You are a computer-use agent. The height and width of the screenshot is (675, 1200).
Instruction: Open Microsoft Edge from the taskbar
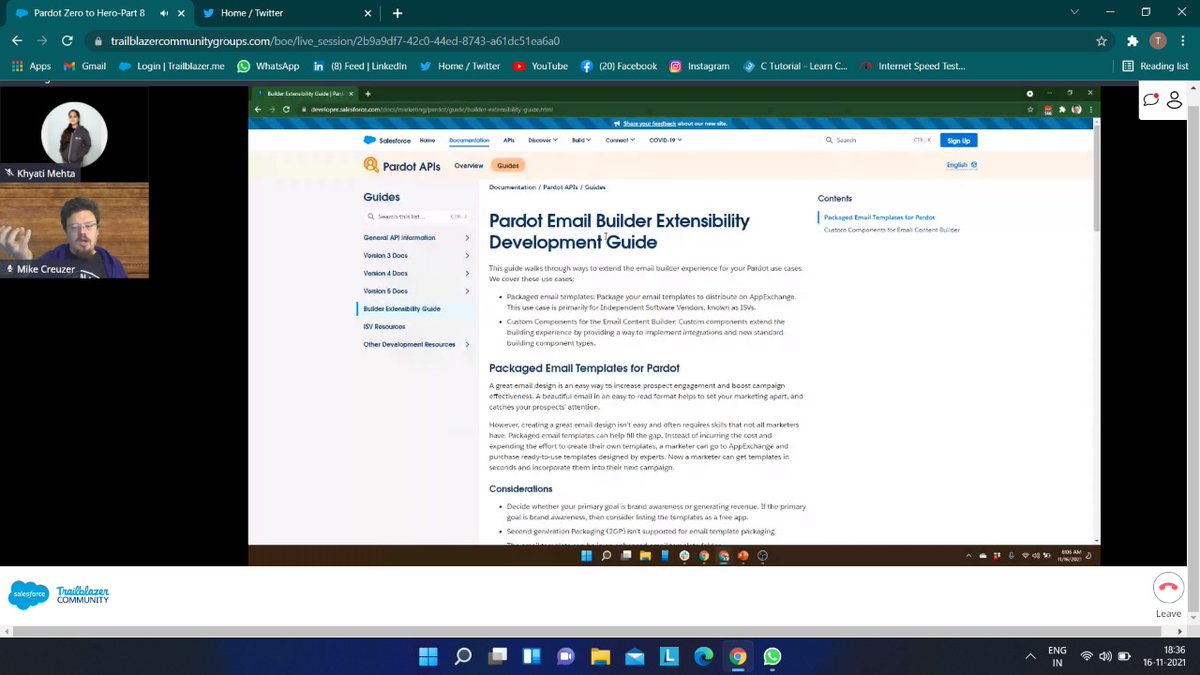(703, 657)
